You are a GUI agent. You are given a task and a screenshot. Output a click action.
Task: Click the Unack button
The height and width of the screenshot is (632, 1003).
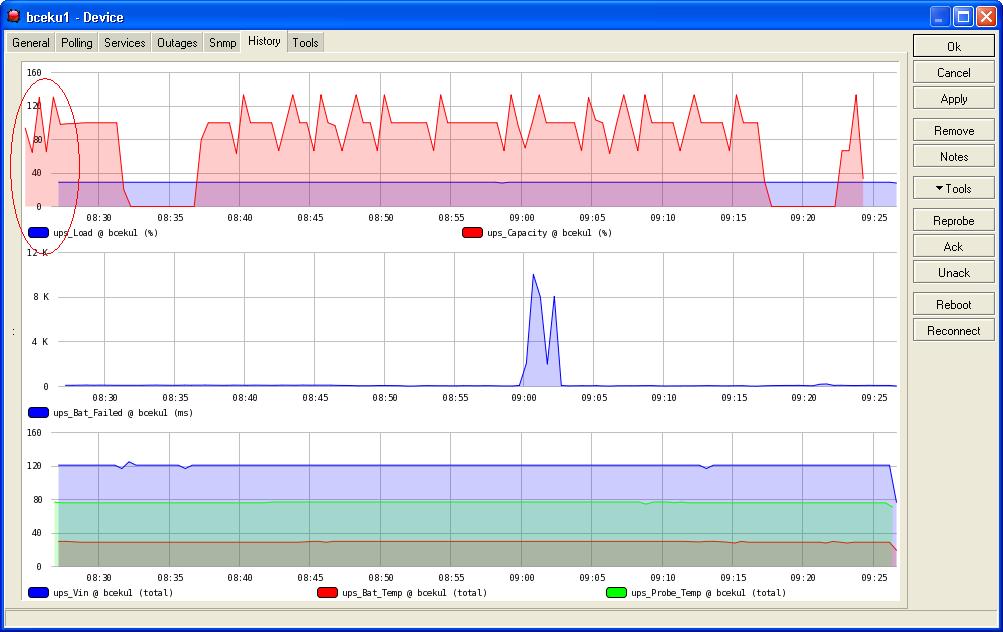point(954,273)
